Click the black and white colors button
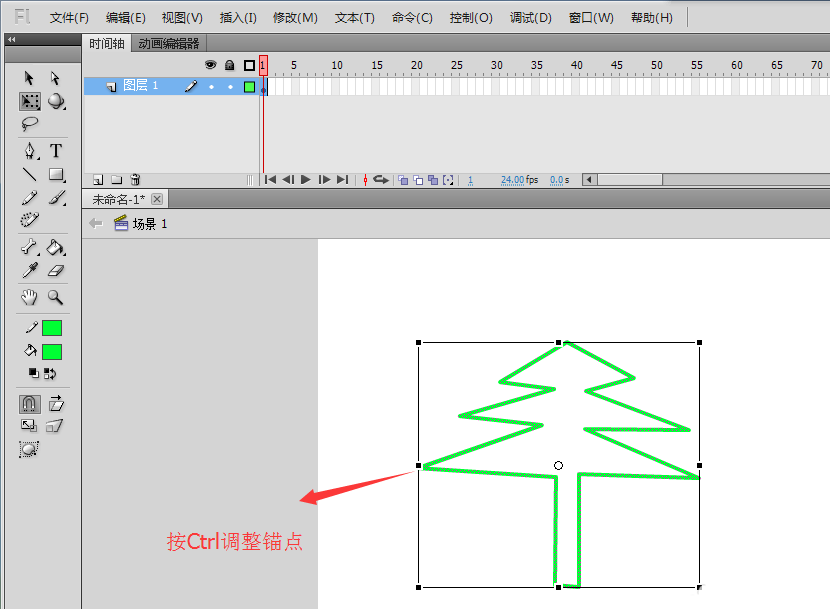830x609 pixels. 34,373
